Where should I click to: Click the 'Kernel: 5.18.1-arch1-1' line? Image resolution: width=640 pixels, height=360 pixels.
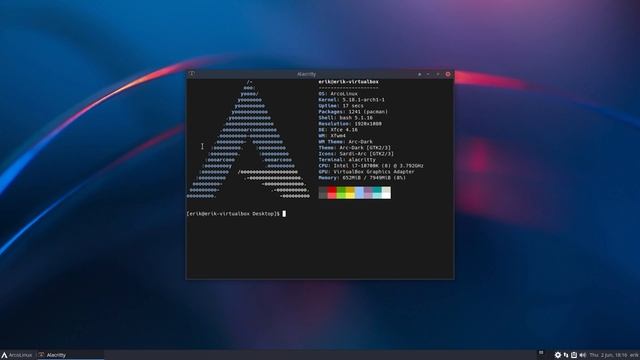(351, 100)
